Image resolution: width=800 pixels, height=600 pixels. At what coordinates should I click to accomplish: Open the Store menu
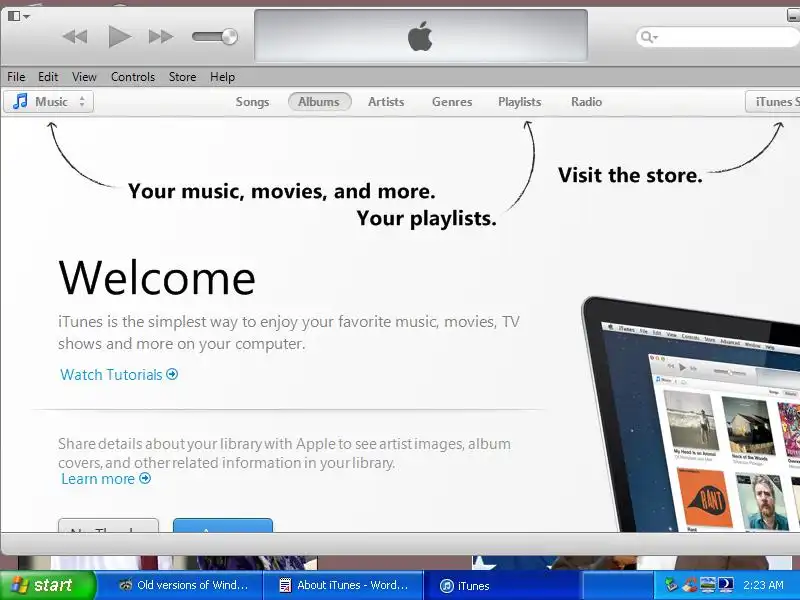(x=182, y=77)
